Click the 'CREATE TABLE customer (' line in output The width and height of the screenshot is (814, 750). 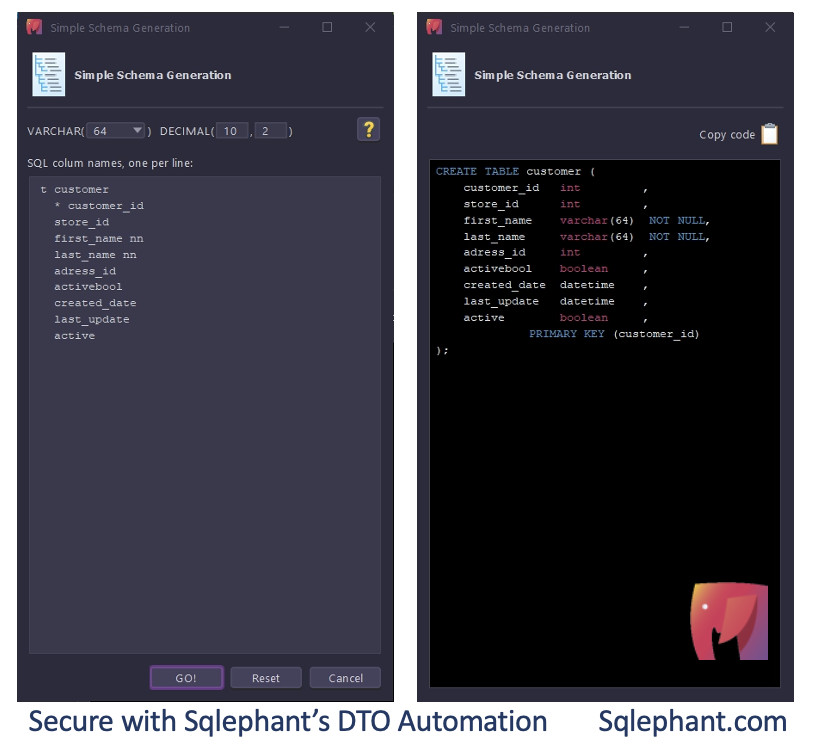tap(515, 171)
